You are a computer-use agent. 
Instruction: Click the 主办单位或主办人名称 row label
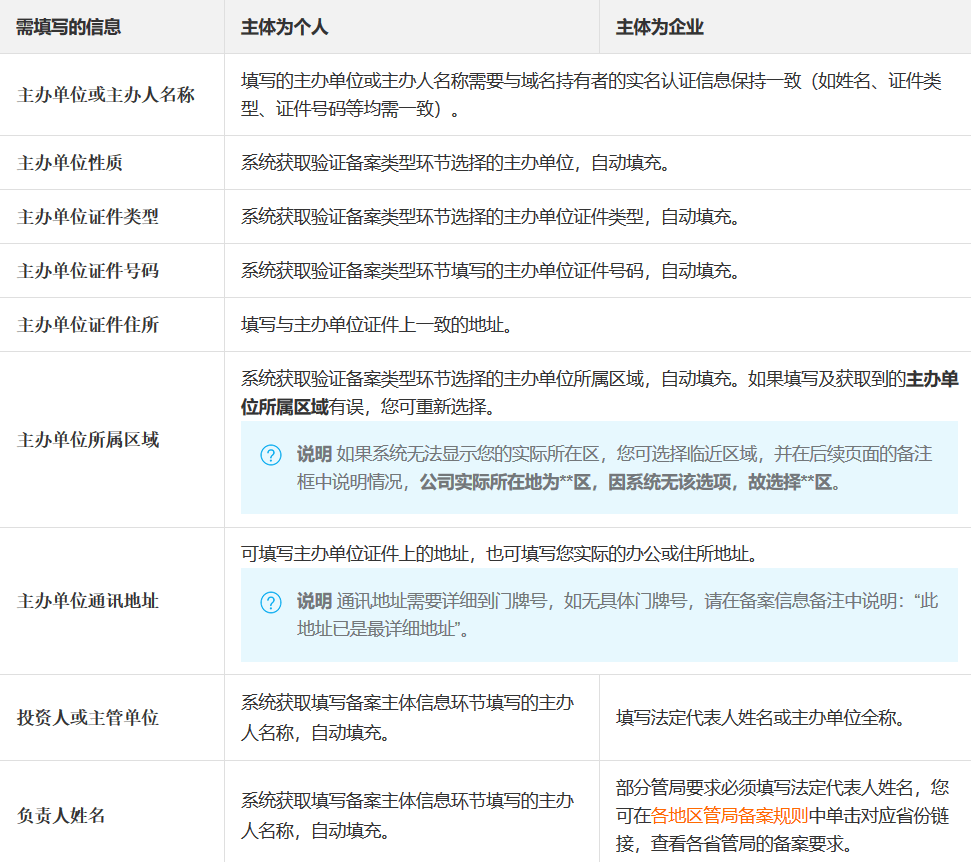click(106, 95)
